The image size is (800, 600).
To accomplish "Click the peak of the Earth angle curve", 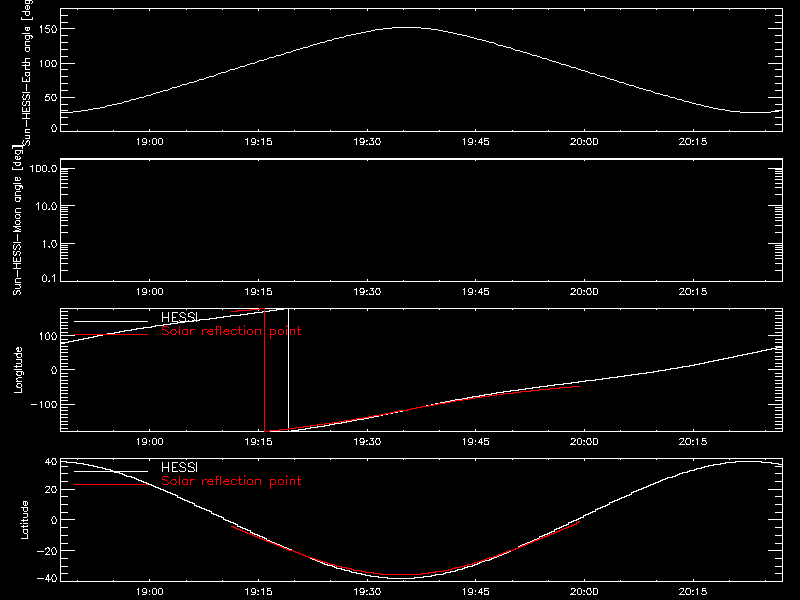I will [x=407, y=28].
